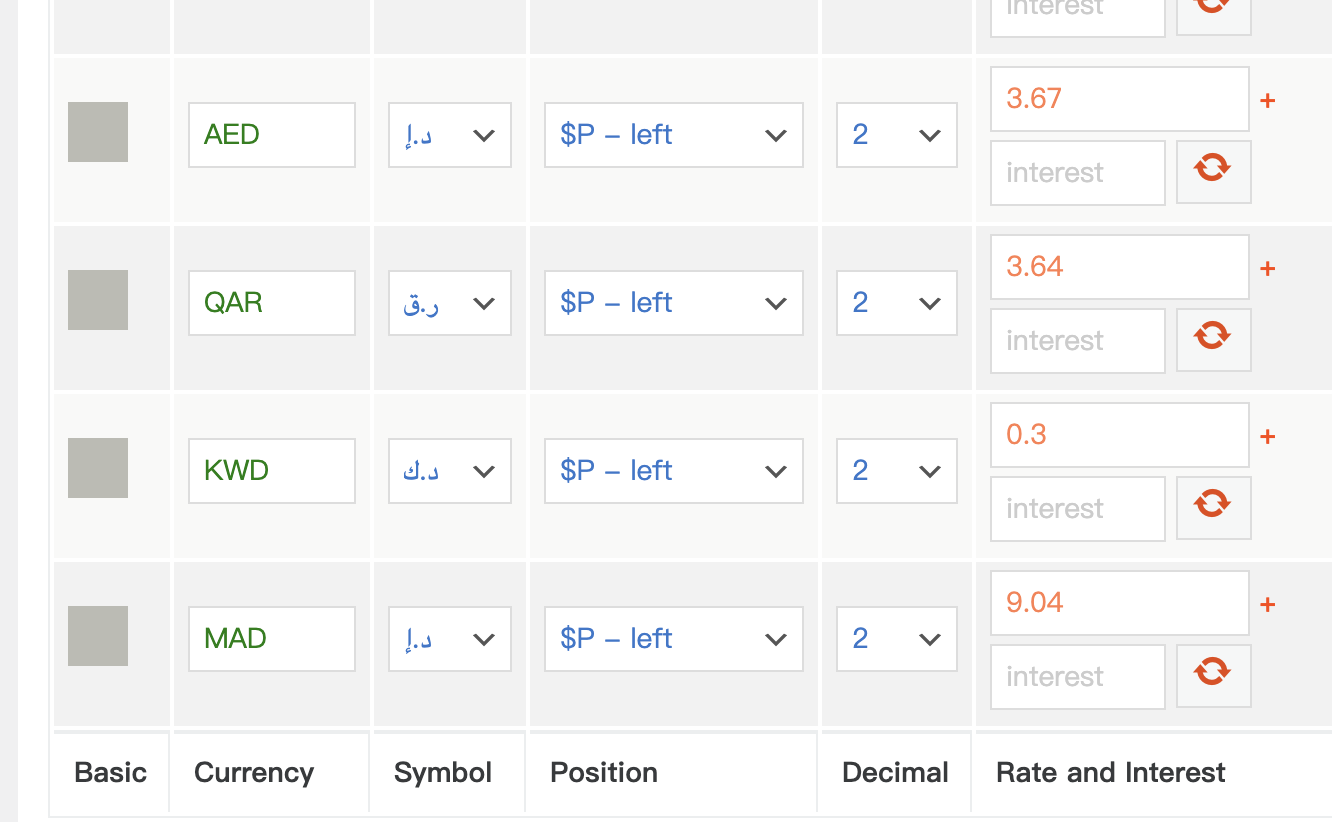Open the AED symbol dropdown
Image resolution: width=1332 pixels, height=822 pixels.
pos(450,135)
